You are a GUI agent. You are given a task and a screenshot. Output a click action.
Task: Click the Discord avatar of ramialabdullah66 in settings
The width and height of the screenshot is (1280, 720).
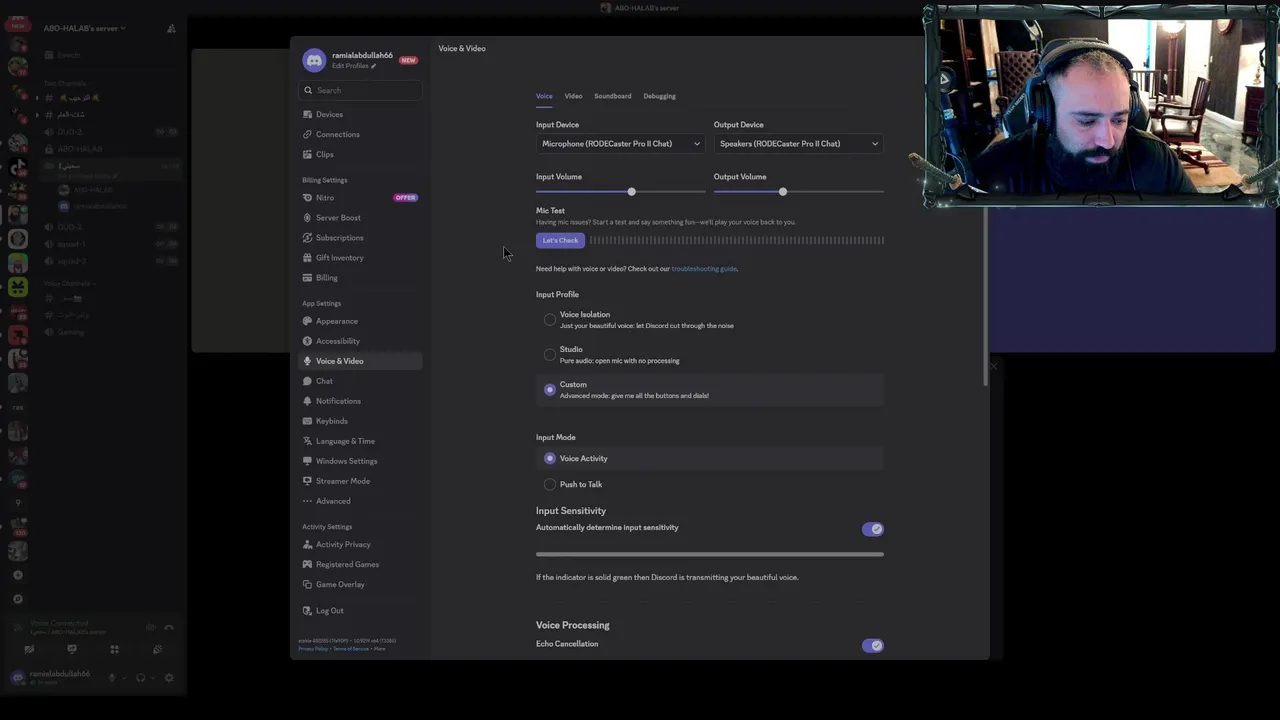point(314,60)
